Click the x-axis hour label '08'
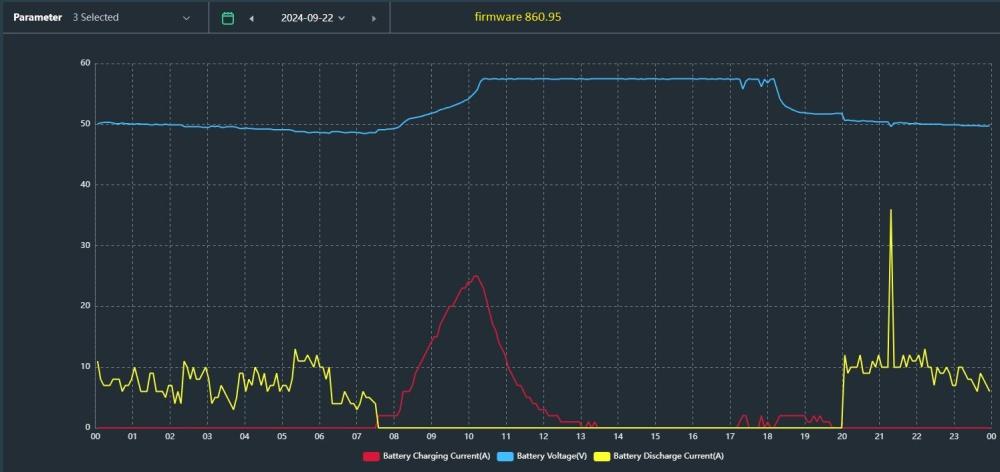Viewport: 1000px width, 472px height. 394,437
